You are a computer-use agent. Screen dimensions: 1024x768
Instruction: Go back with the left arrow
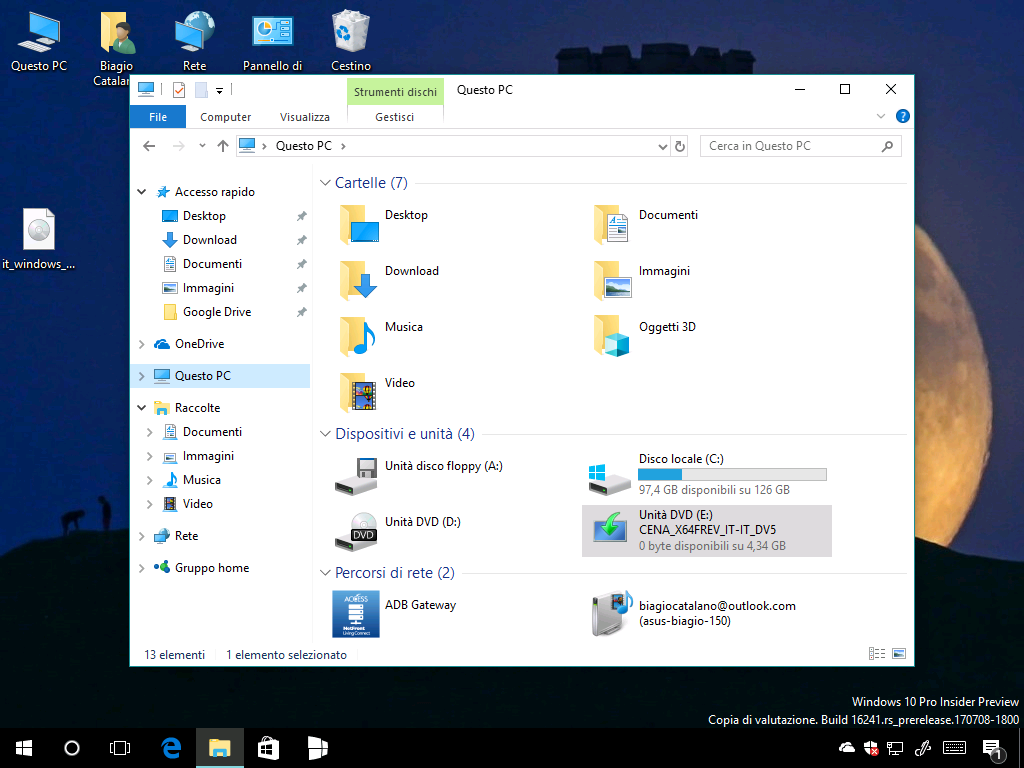[149, 146]
